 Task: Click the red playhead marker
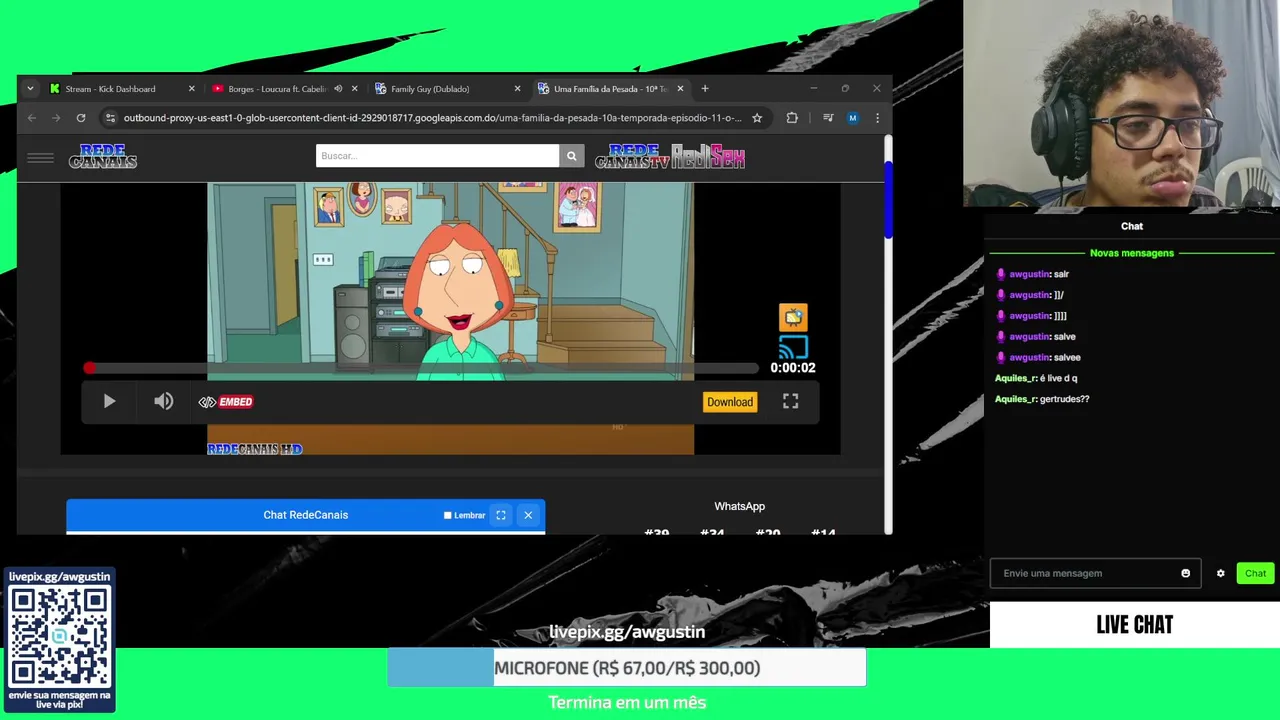pyautogui.click(x=90, y=369)
